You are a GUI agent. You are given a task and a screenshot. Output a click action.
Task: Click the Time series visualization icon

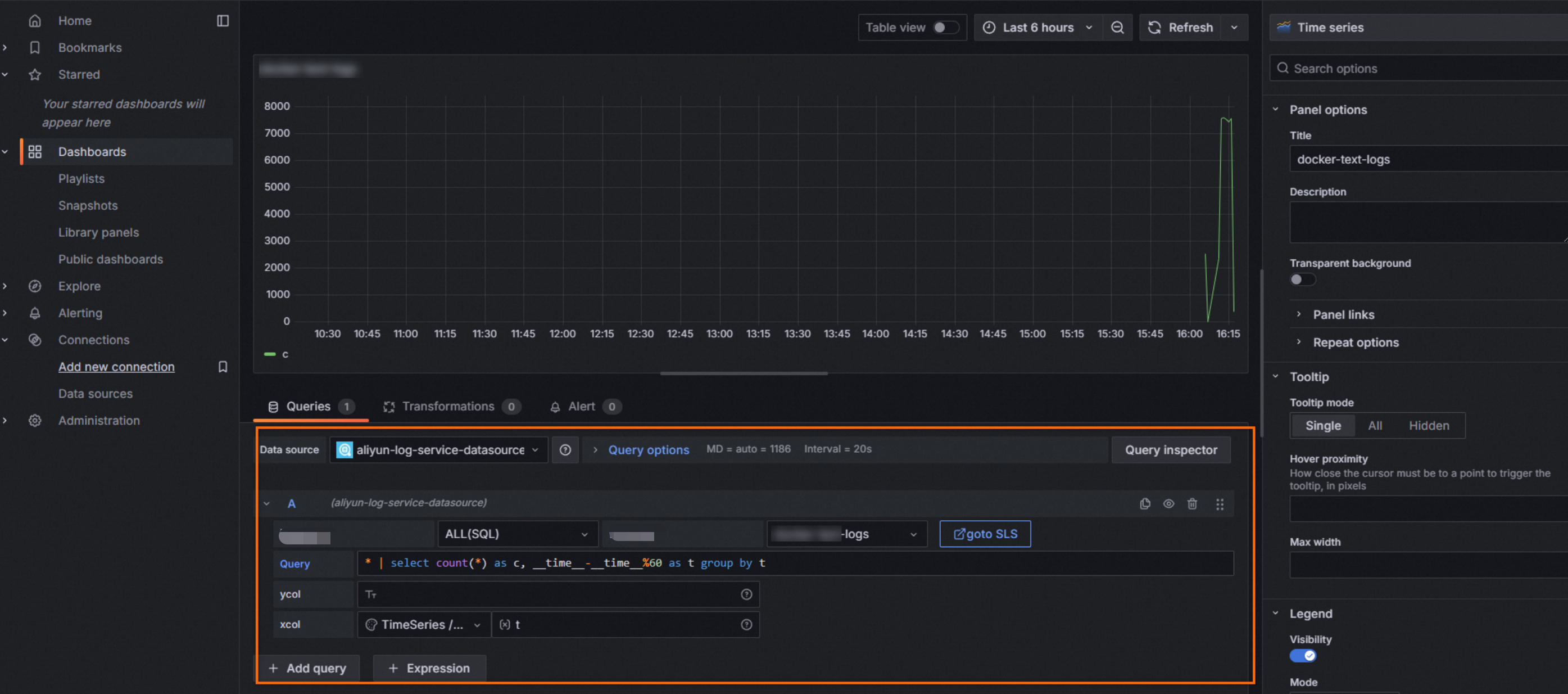click(x=1284, y=27)
